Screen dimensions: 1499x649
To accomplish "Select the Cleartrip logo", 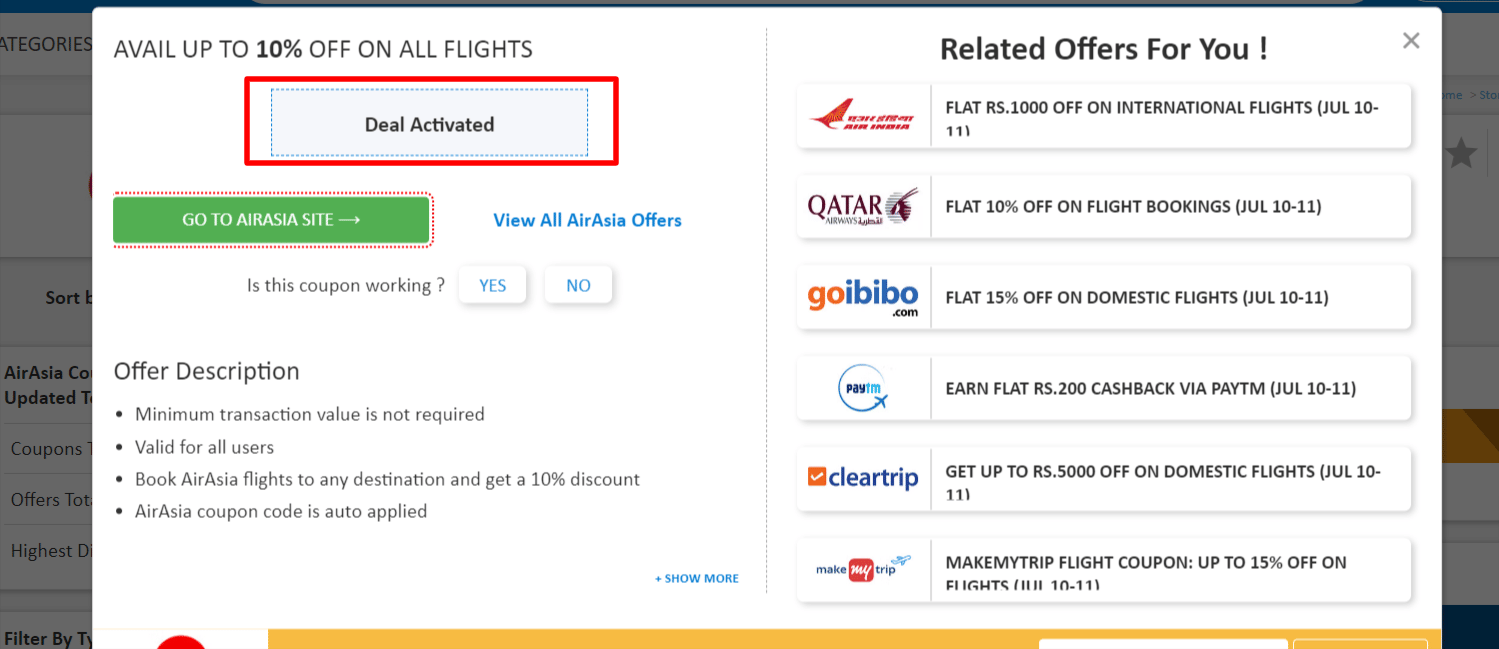I will click(862, 478).
